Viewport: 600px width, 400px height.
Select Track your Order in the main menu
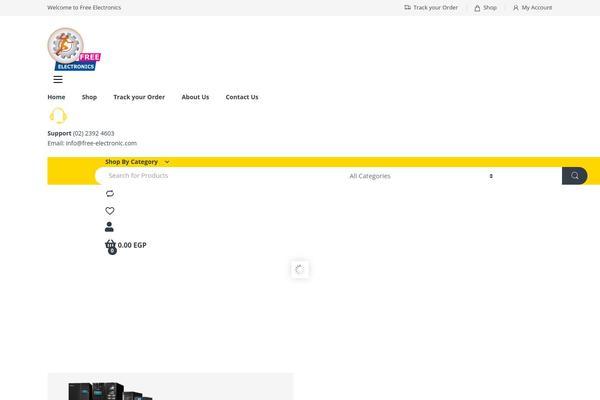tap(139, 97)
